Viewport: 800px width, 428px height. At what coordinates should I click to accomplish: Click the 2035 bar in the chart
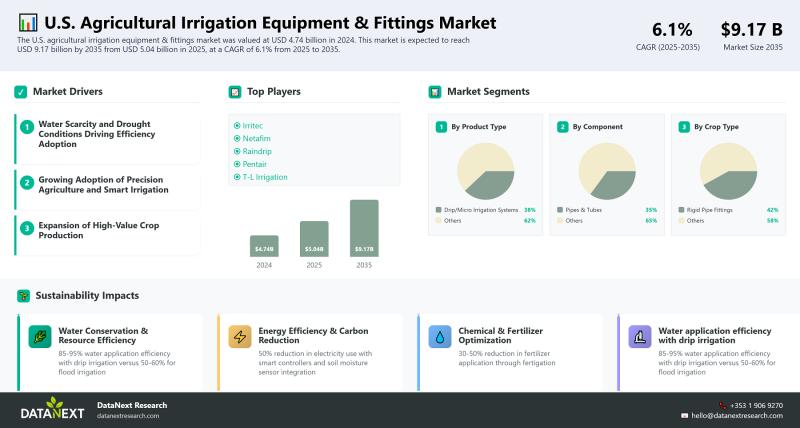(364, 228)
